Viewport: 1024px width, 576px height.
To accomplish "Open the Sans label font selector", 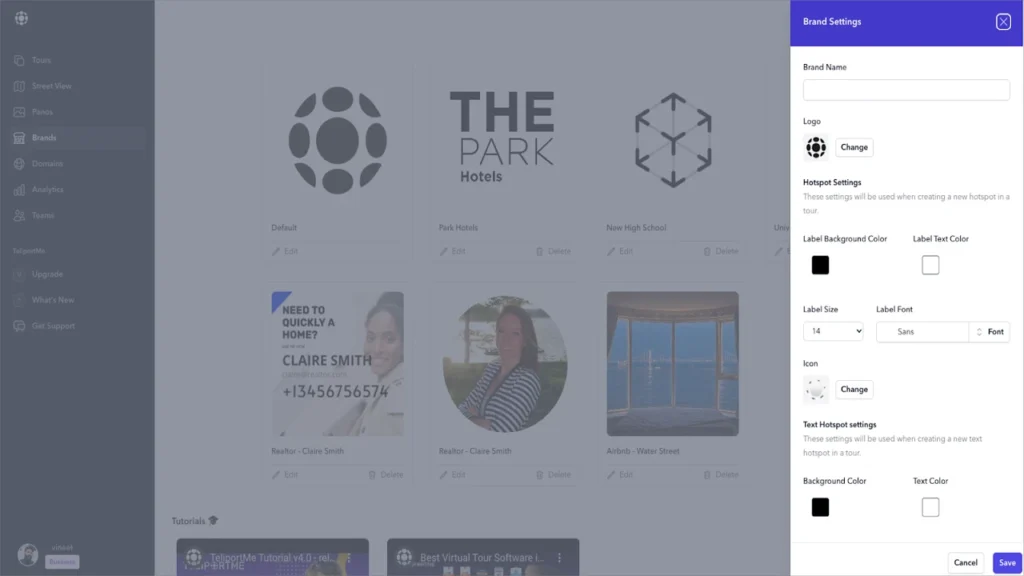I will (922, 332).
